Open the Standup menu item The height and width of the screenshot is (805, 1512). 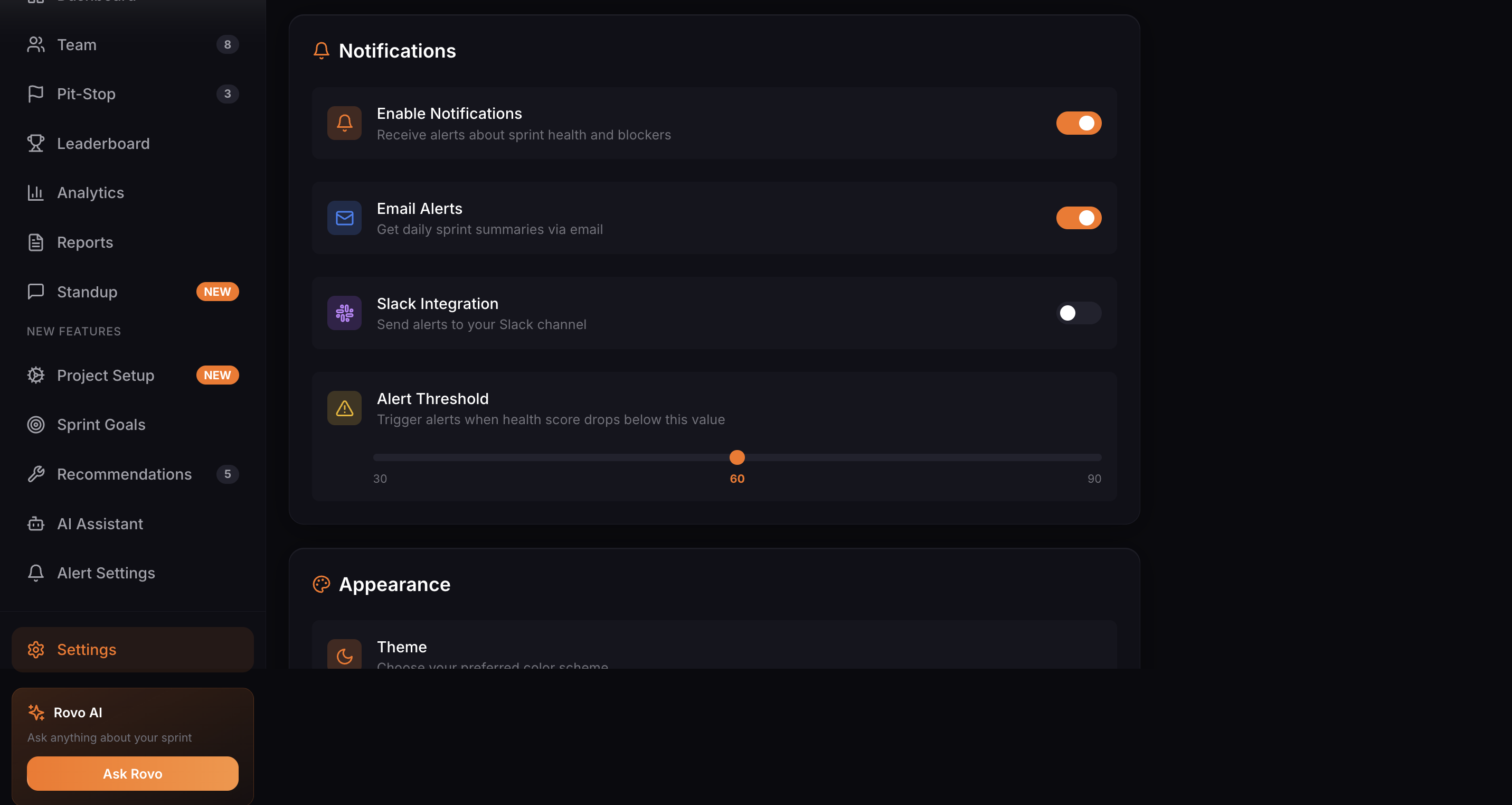[x=87, y=292]
